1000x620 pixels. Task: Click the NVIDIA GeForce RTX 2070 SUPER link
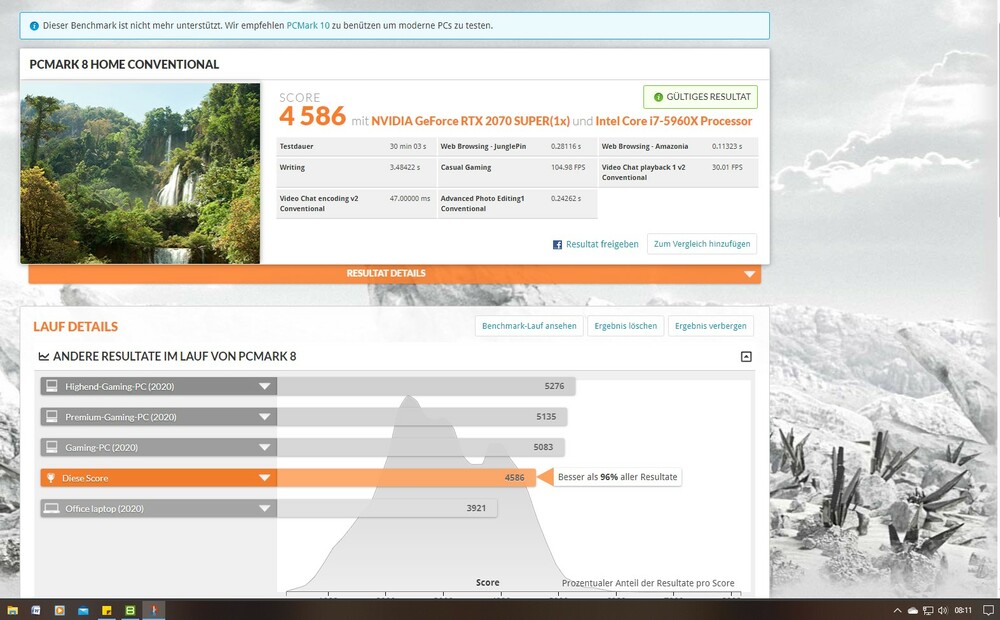470,121
